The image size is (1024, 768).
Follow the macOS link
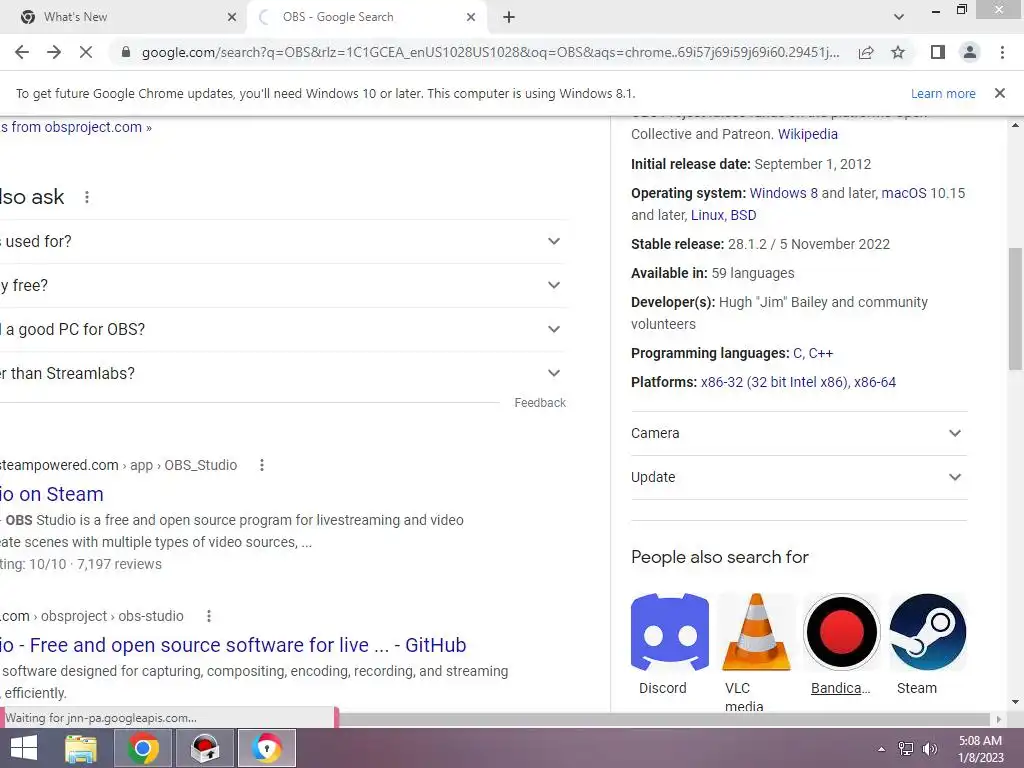click(x=904, y=193)
